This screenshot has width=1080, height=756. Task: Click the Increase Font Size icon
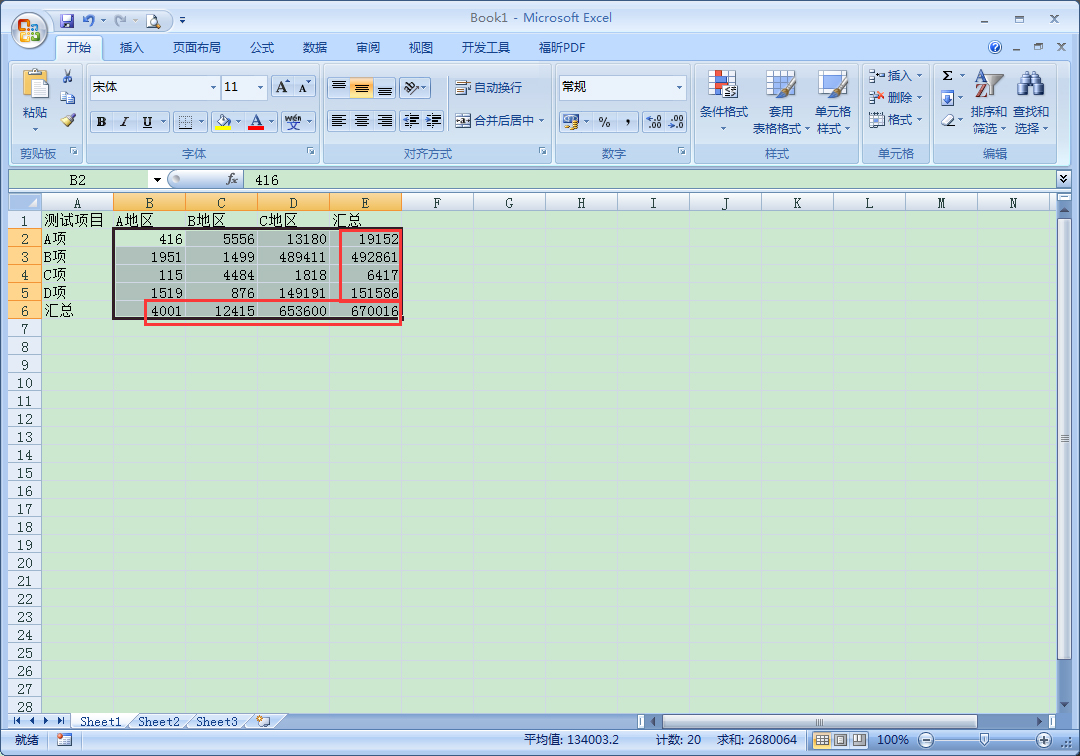(282, 87)
